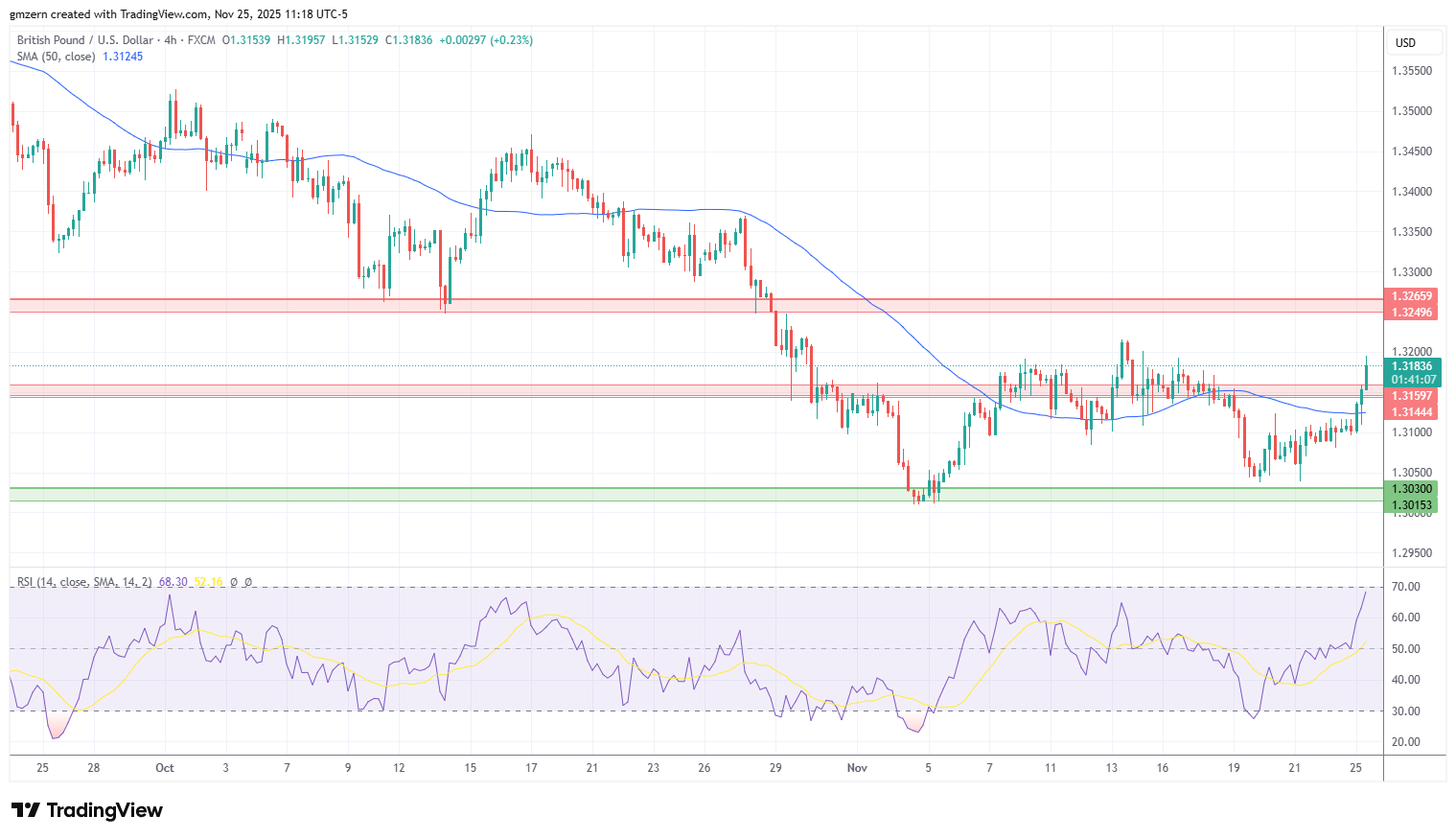Click the RSI moving average value 52.16
Screen dimensions: 1456x839
click(208, 582)
